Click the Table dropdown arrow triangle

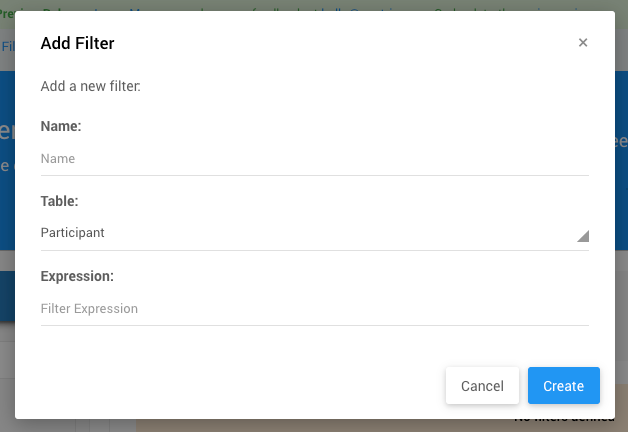click(583, 236)
